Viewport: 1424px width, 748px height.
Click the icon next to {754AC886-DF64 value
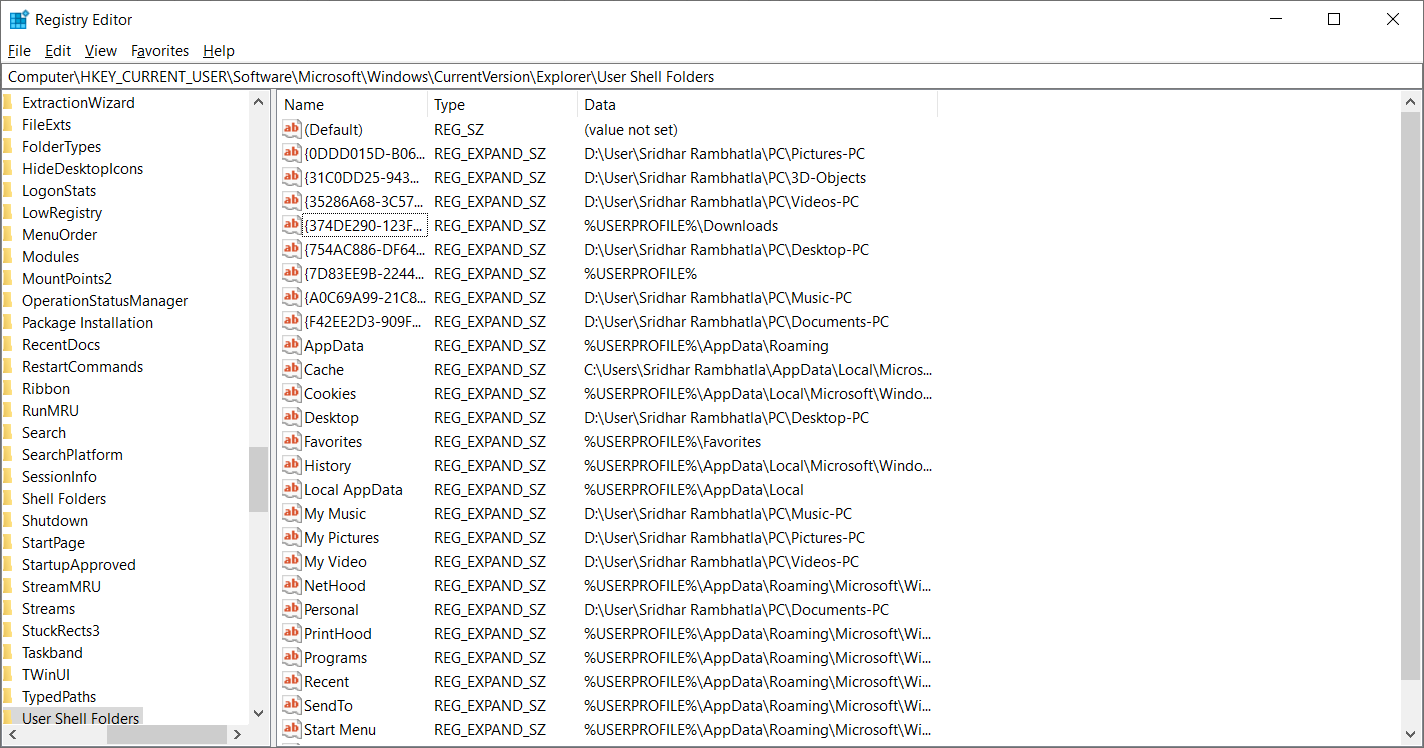[291, 249]
